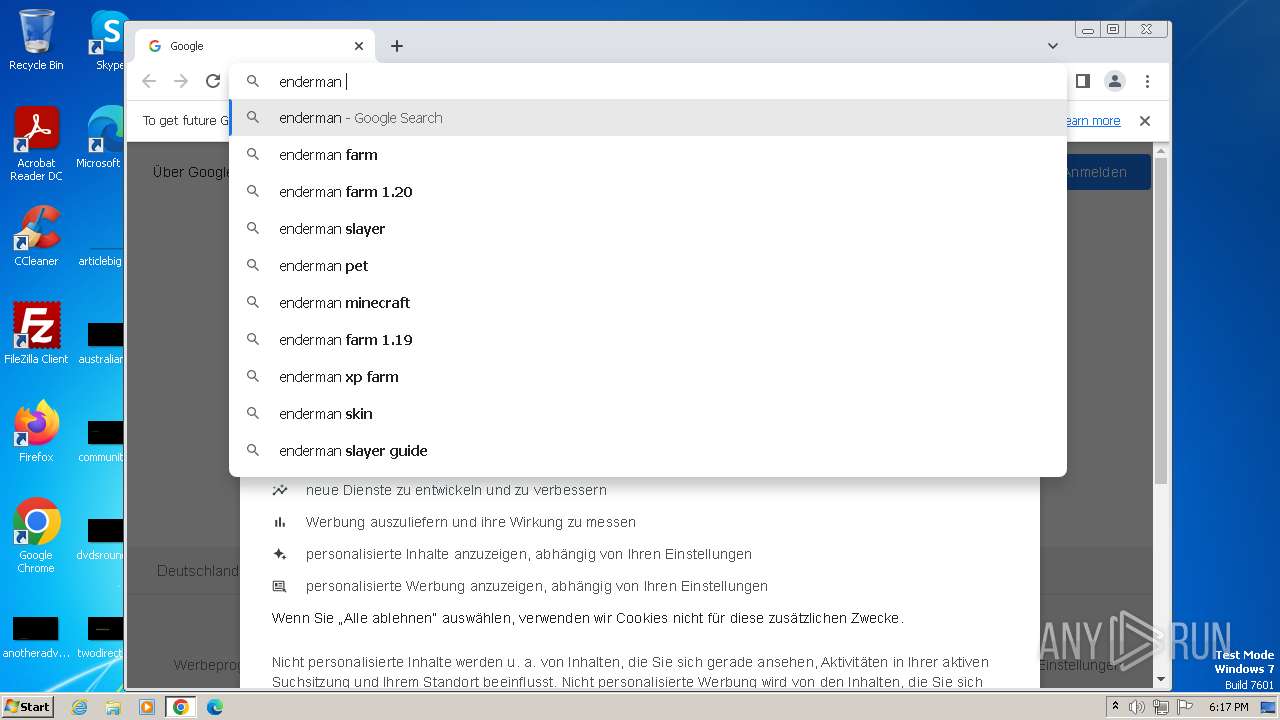Open Recycle Bin desktop icon
This screenshot has width=1280, height=720.
(x=36, y=40)
